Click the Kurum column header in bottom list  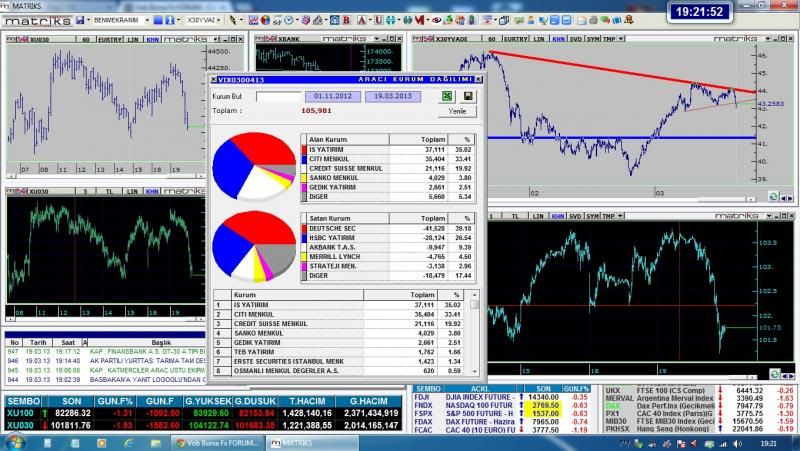(x=297, y=295)
